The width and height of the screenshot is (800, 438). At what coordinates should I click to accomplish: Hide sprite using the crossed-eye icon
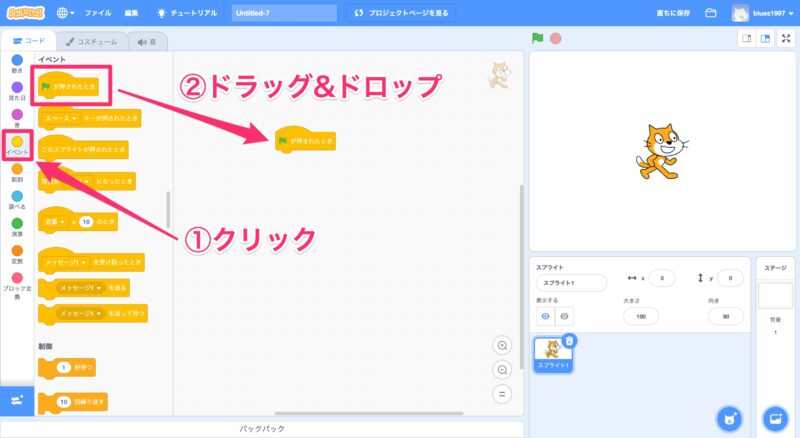click(x=564, y=315)
